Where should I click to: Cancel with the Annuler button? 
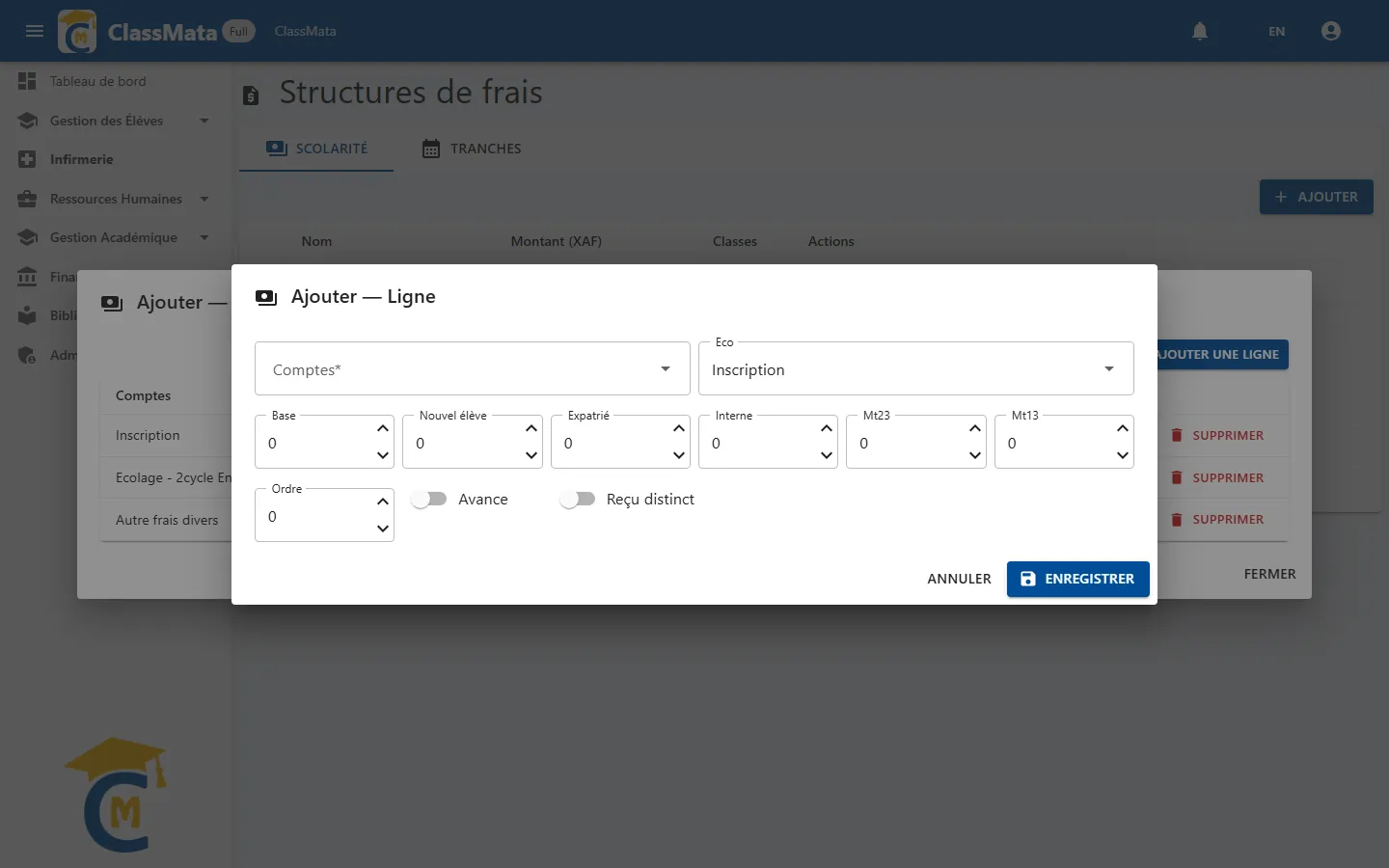(959, 579)
